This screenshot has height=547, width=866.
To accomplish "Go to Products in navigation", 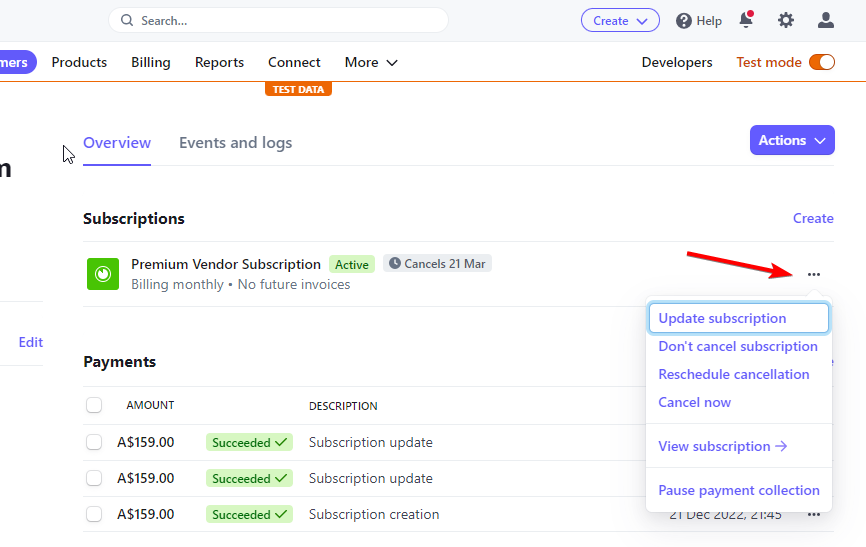I will (79, 62).
